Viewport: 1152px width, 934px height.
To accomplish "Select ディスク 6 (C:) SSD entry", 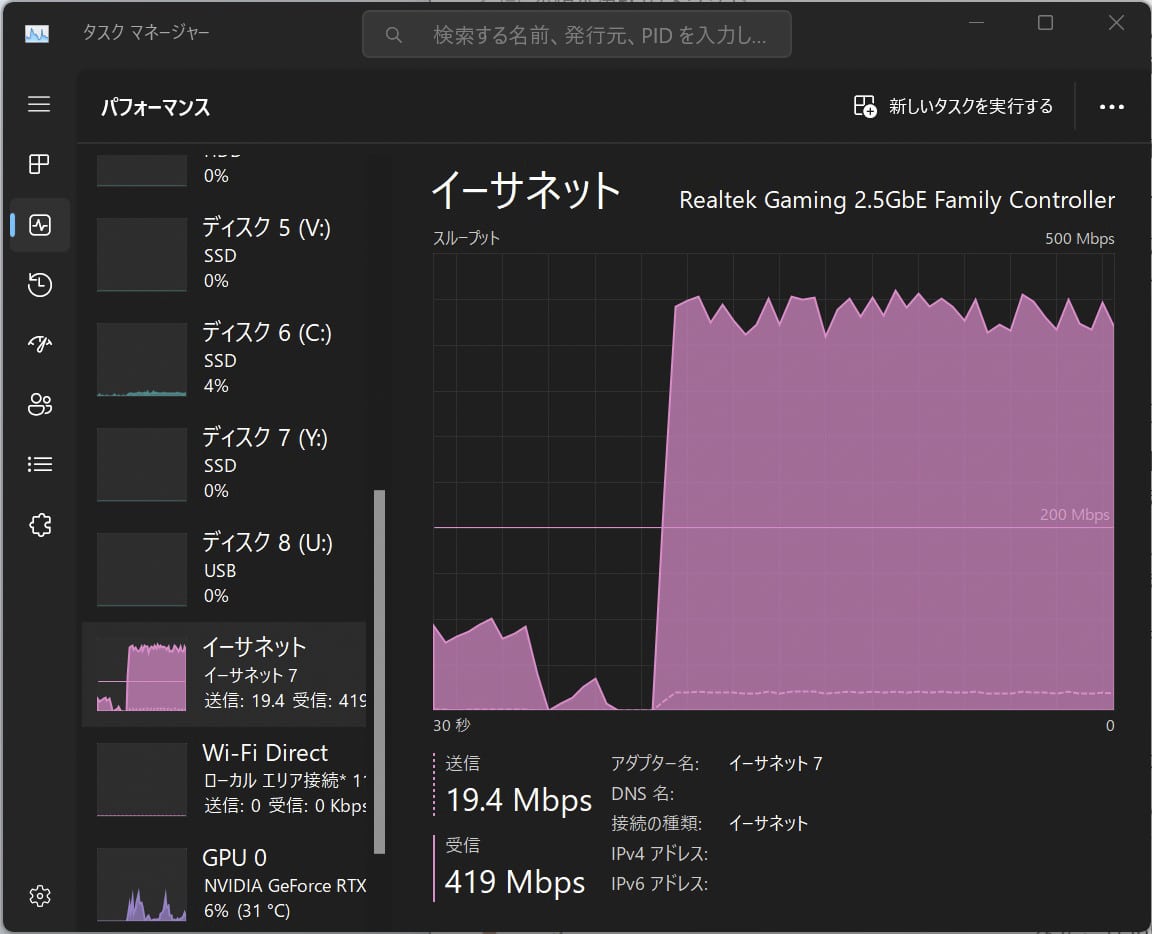I will (x=224, y=359).
